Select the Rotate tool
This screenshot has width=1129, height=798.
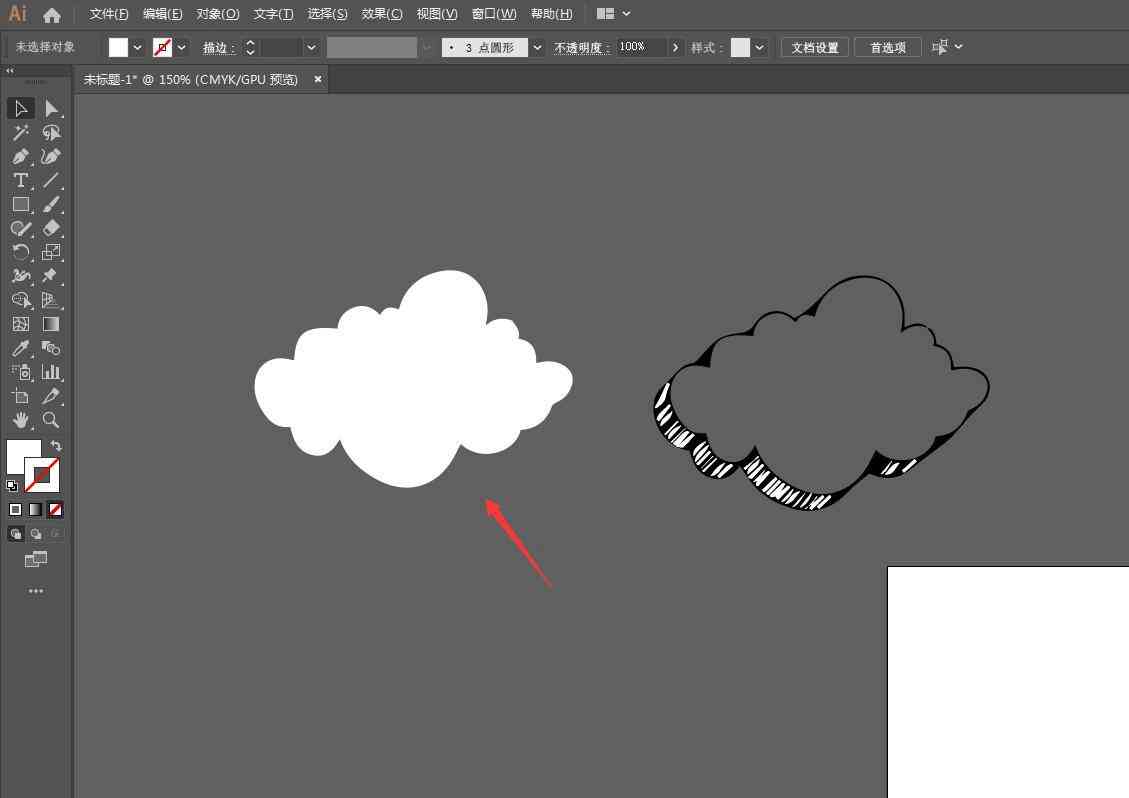[21, 252]
